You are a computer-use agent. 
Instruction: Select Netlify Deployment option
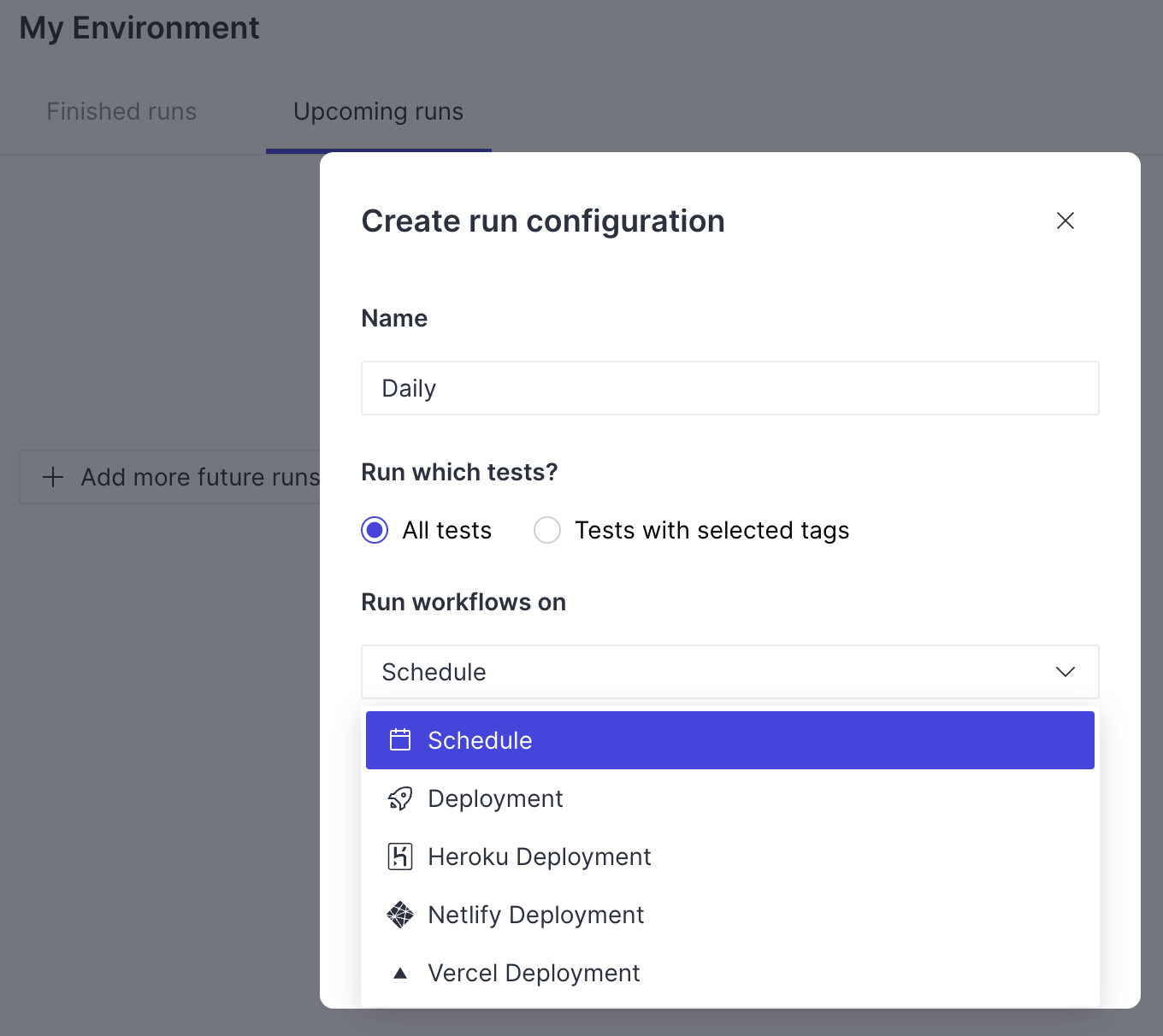[536, 915]
